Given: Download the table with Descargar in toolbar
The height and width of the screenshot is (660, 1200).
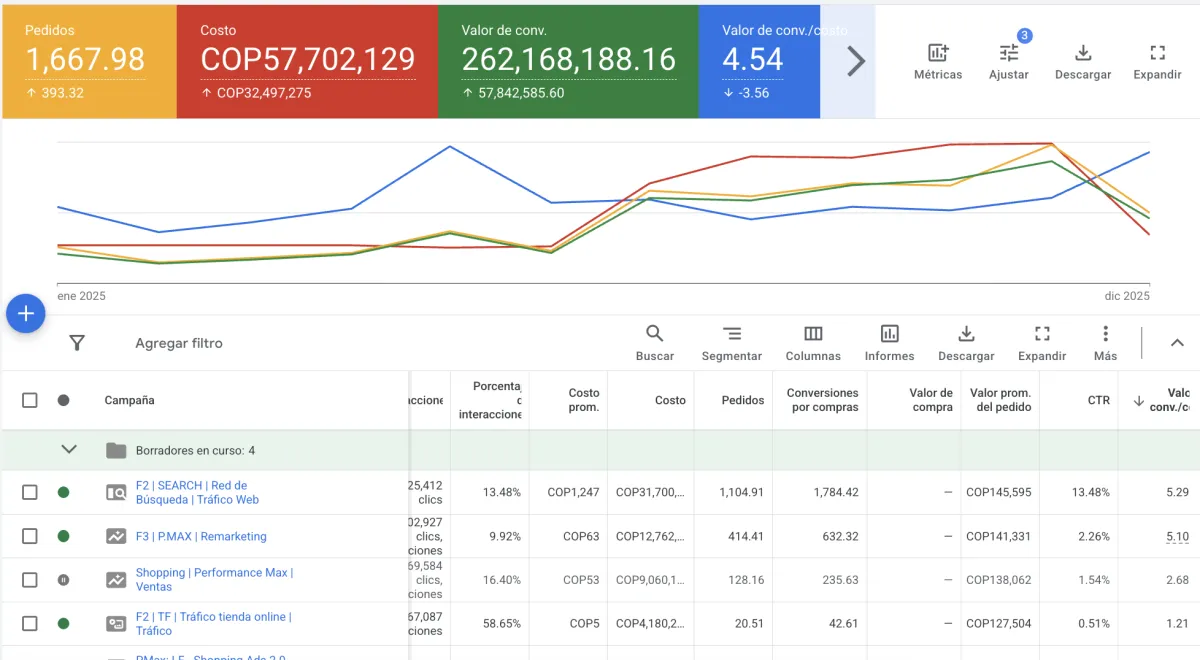Looking at the screenshot, I should [966, 343].
